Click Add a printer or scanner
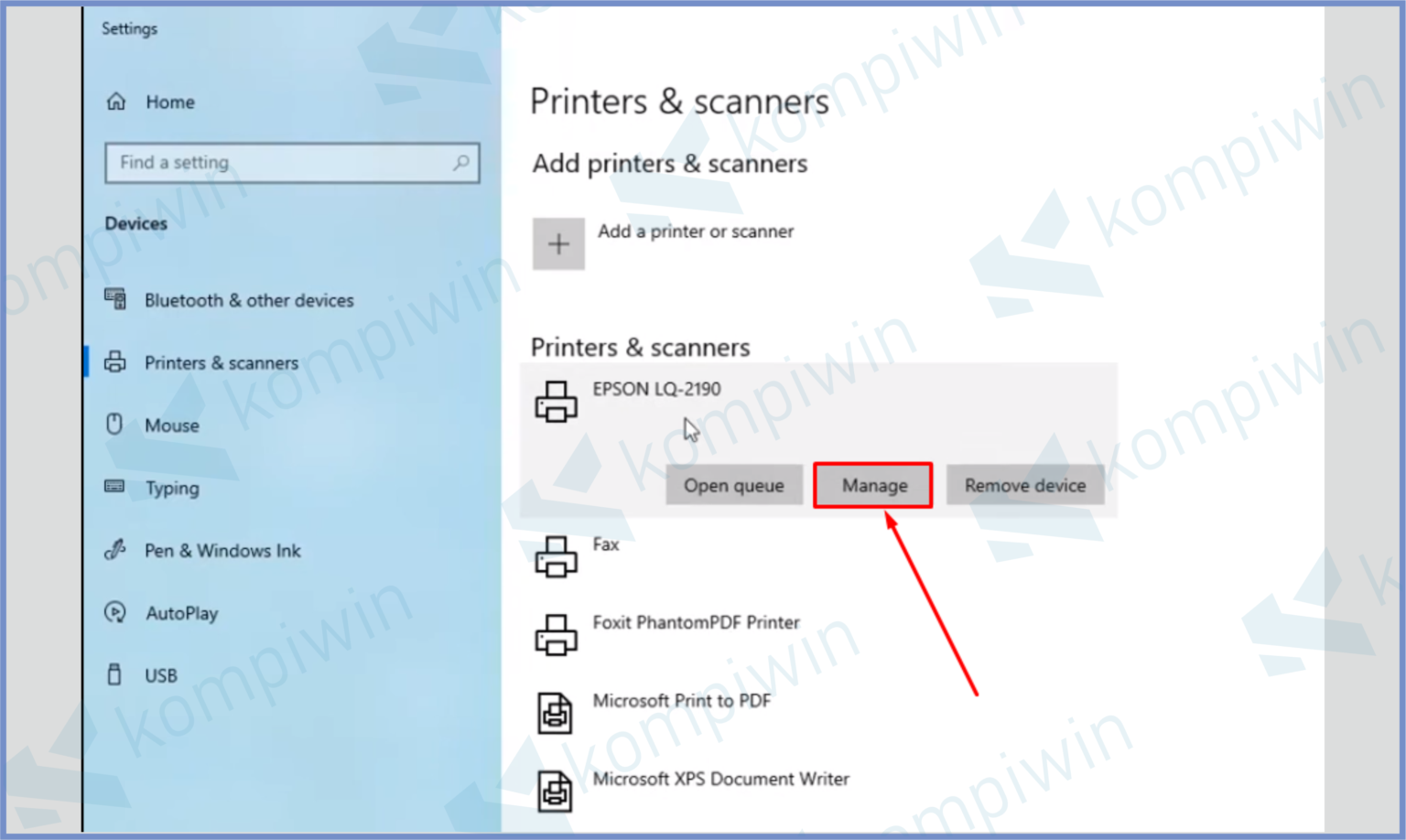This screenshot has width=1406, height=840. (x=697, y=232)
